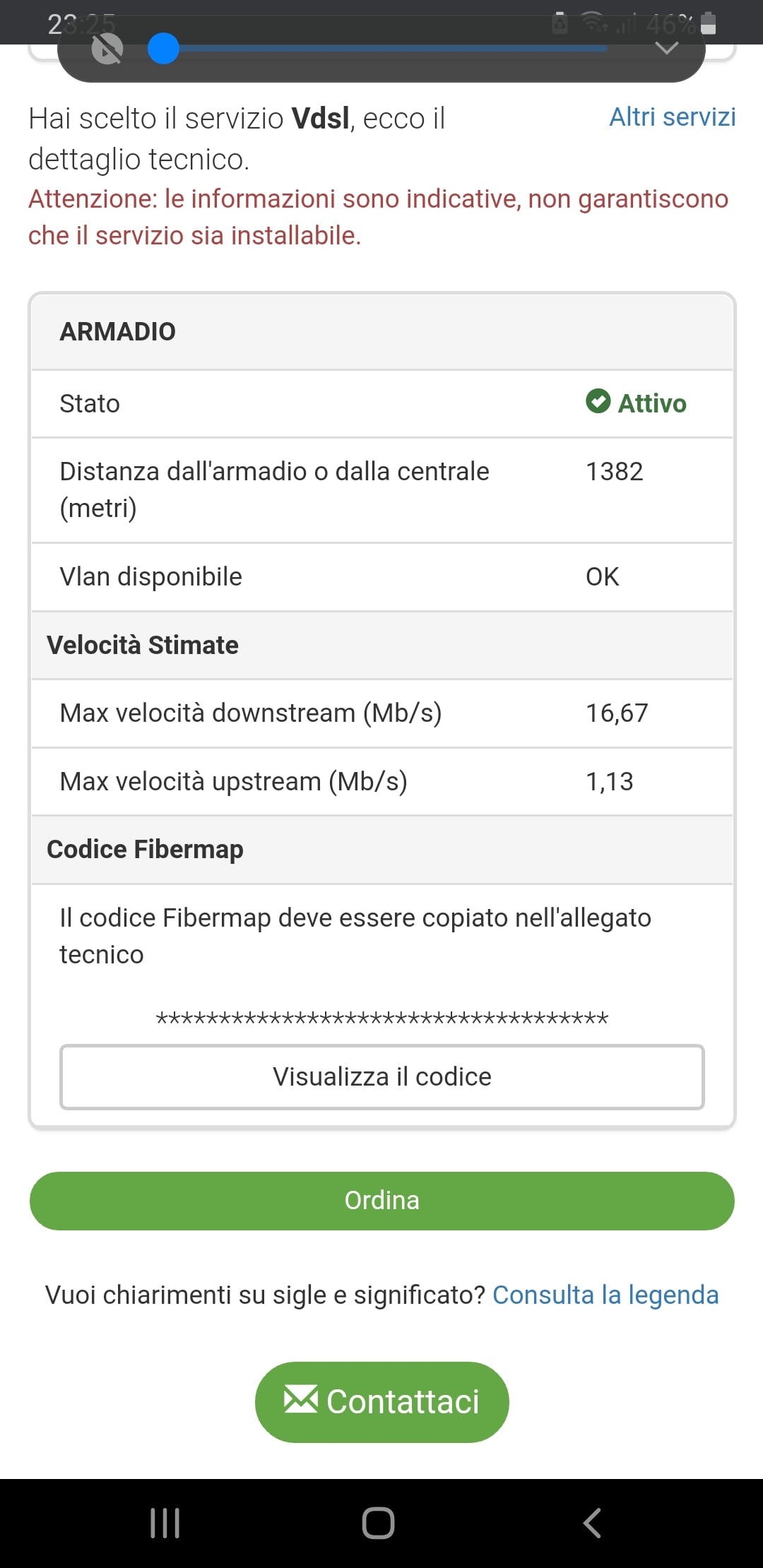Open the Consulta la legenda link
The image size is (763, 1568).
605,1295
